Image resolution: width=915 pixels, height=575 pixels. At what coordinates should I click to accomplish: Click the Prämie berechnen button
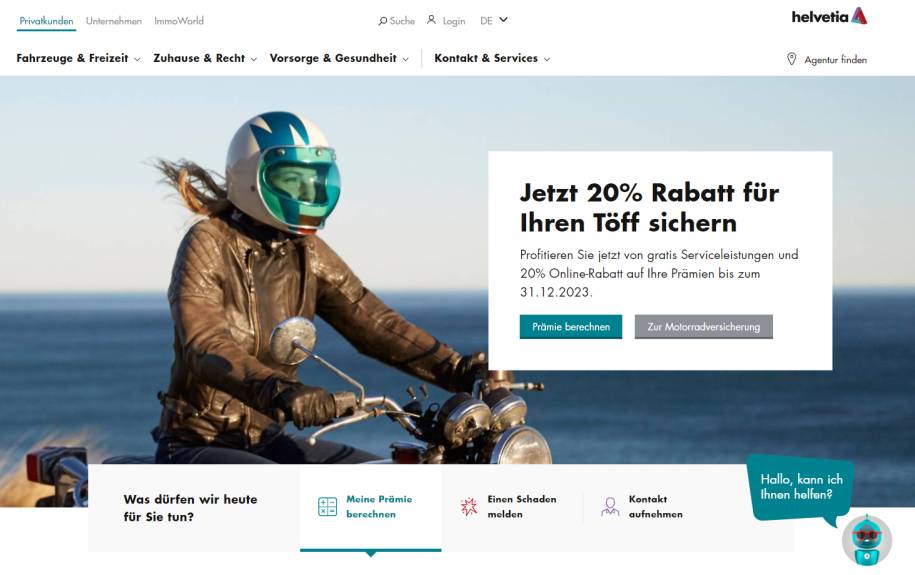(x=571, y=327)
